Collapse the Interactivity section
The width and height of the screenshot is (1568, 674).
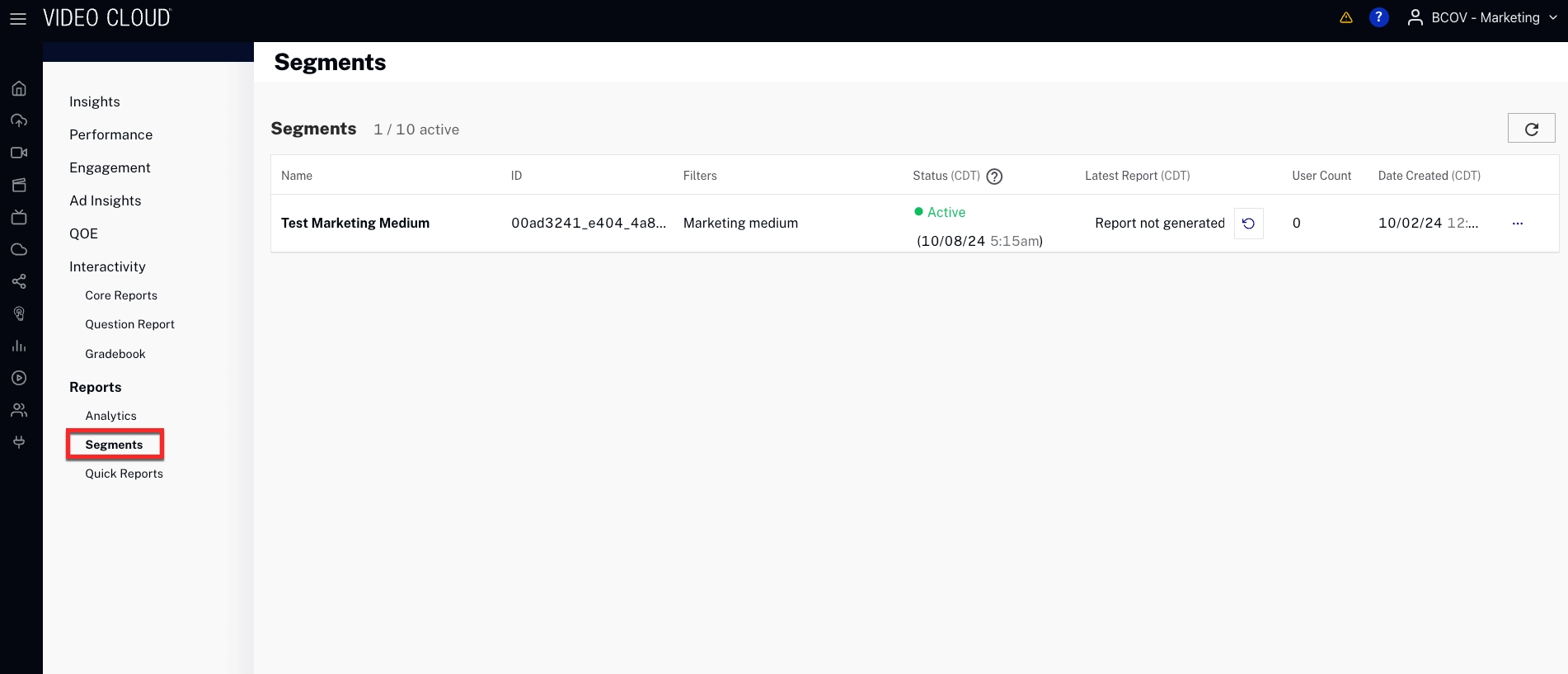click(107, 266)
